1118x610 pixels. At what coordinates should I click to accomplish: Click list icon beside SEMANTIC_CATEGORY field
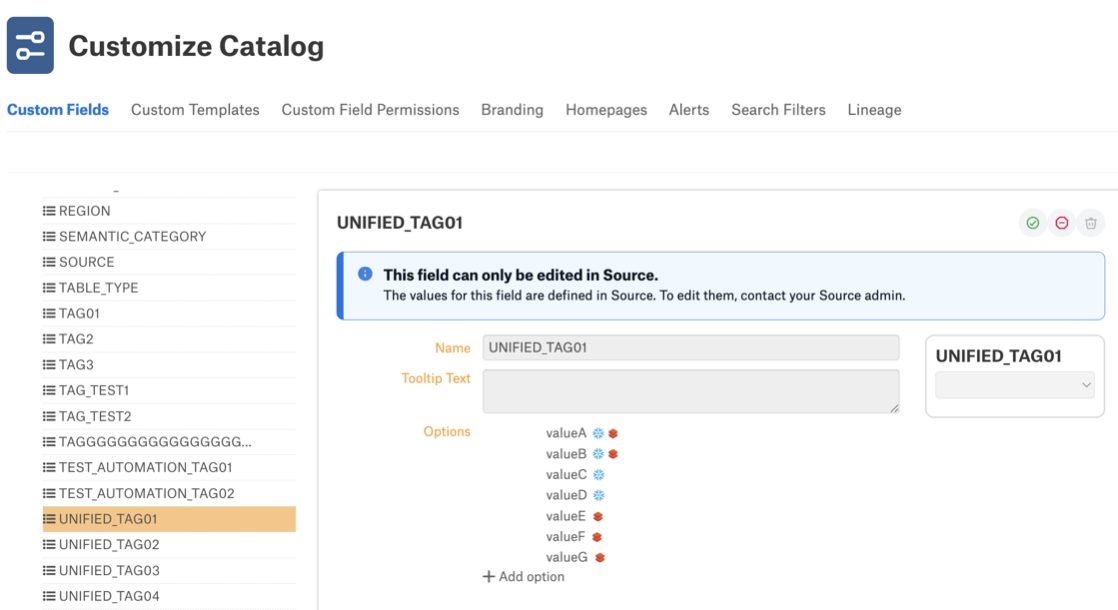[49, 237]
